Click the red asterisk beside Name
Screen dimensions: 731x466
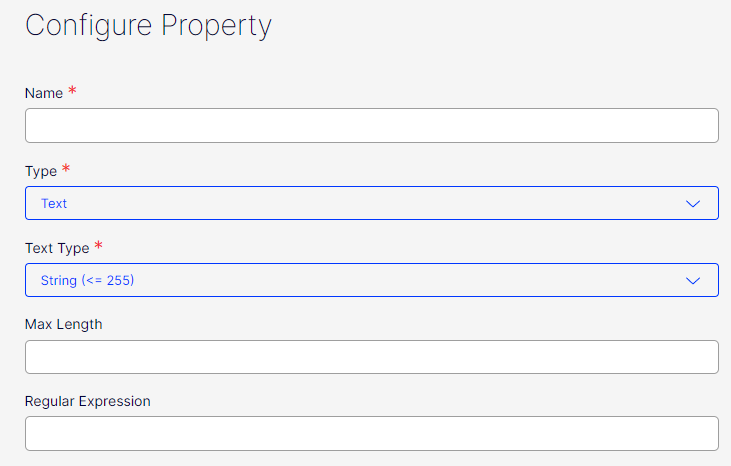tap(72, 92)
